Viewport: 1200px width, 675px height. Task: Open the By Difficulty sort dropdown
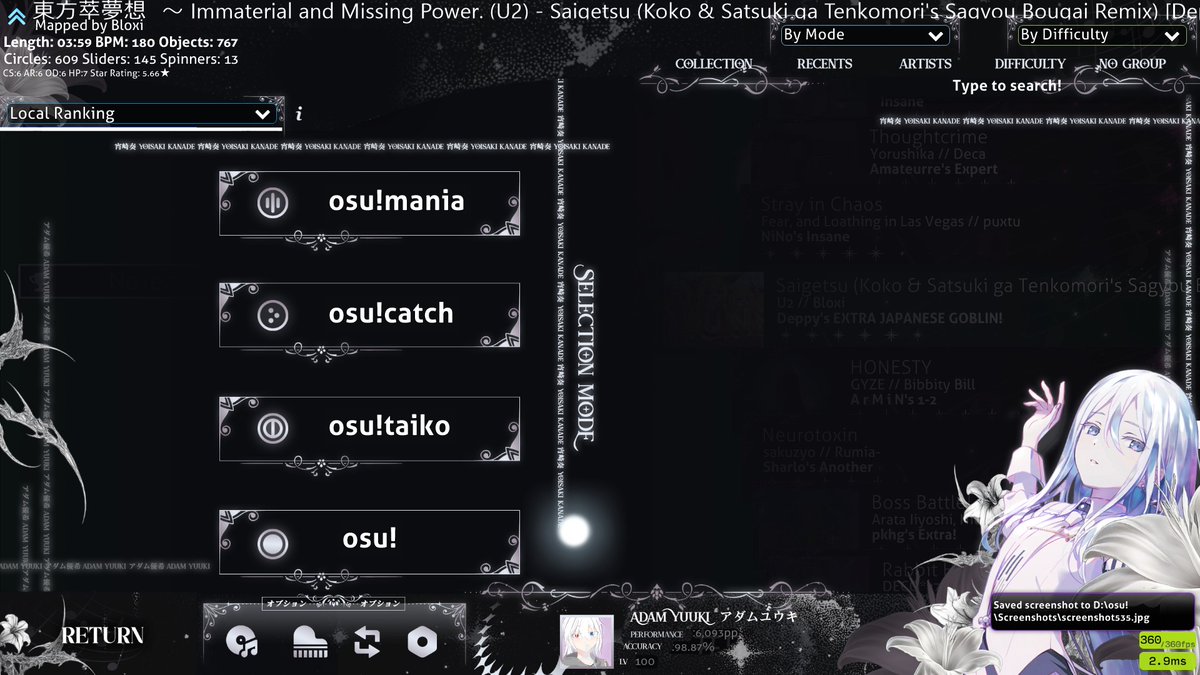click(x=1101, y=35)
